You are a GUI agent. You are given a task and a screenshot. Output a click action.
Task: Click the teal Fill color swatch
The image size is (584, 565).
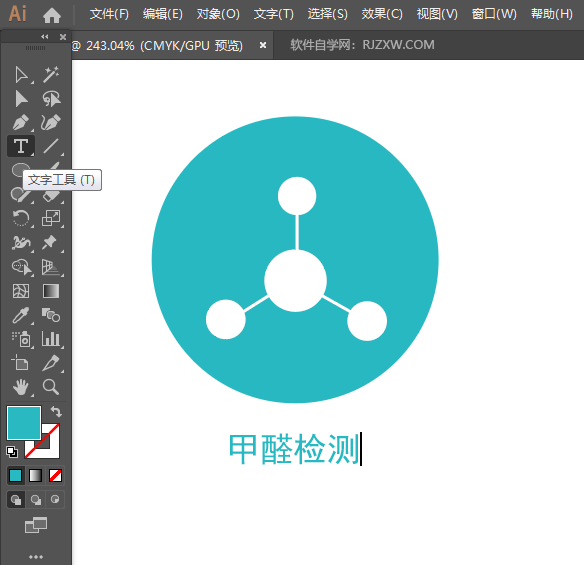click(24, 423)
